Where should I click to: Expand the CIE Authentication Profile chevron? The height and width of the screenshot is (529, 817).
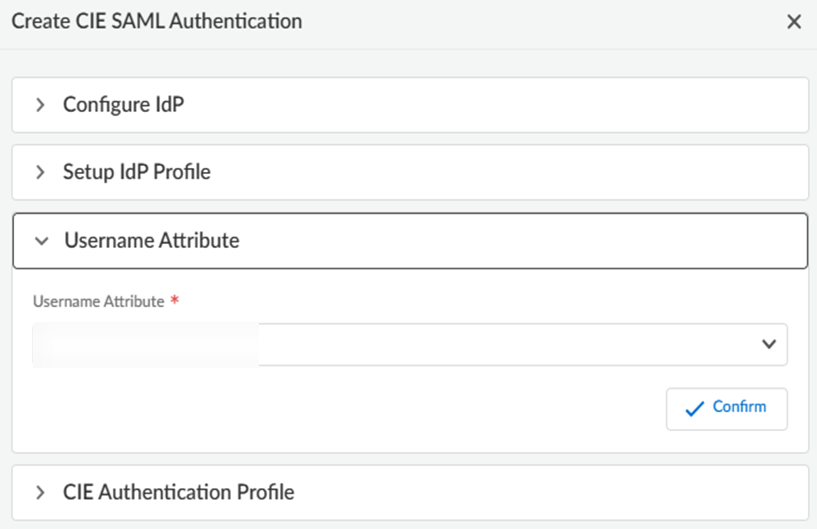click(x=41, y=492)
